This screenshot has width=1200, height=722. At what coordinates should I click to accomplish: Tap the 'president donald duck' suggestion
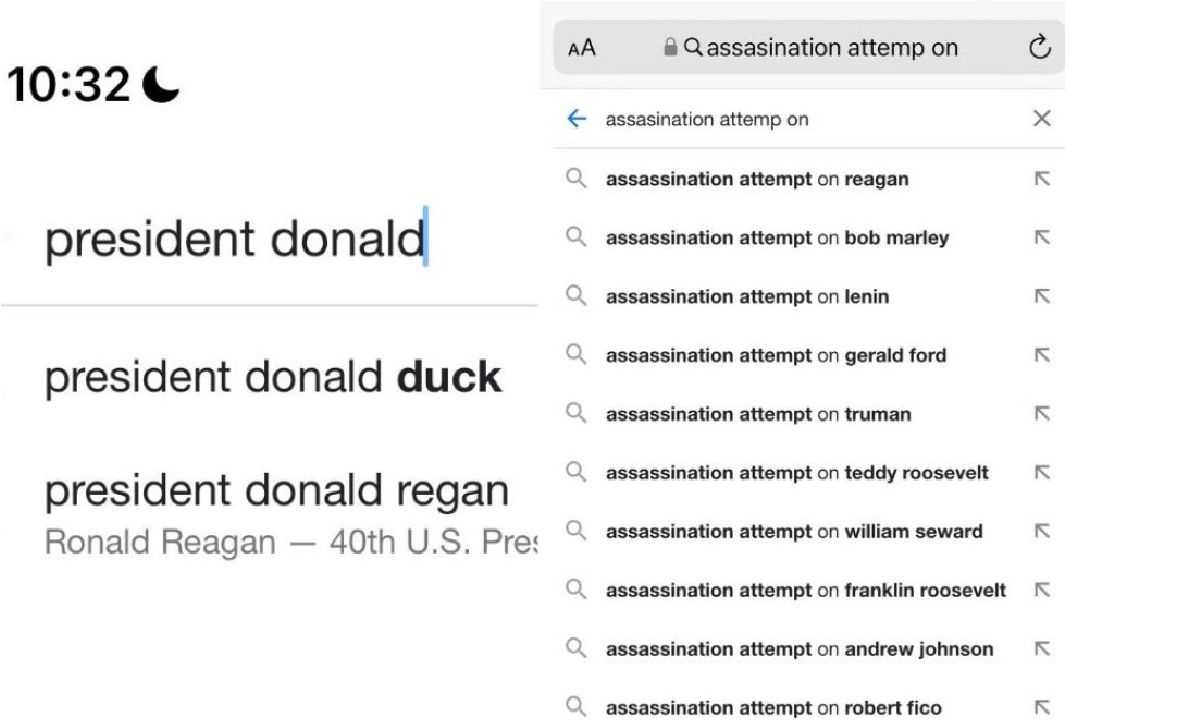[273, 378]
